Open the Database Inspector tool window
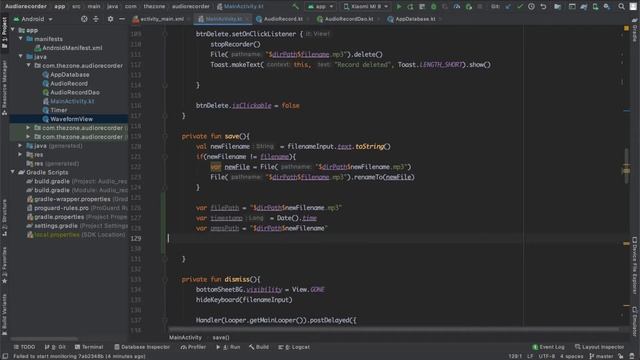The width and height of the screenshot is (640, 360). pos(142,347)
